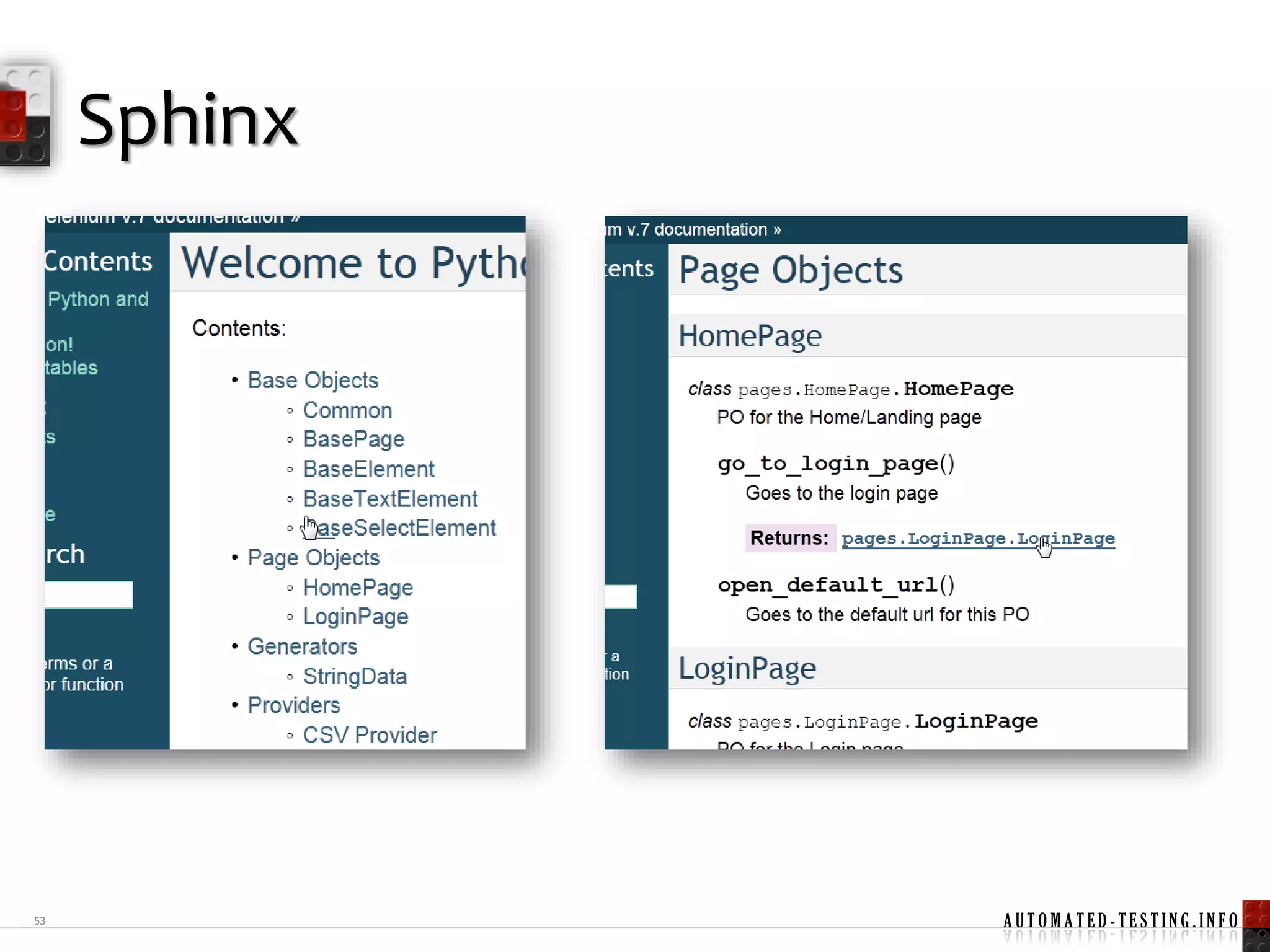Open the BaseElement link
Screen dimensions: 1270x952
368,469
